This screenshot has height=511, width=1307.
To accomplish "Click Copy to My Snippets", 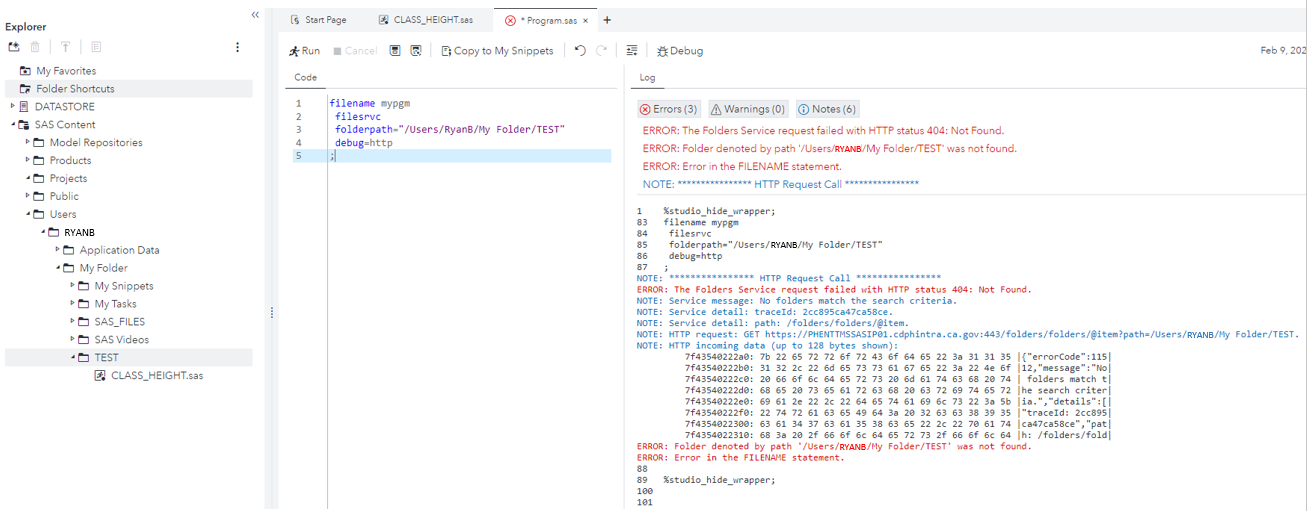I will pos(497,51).
